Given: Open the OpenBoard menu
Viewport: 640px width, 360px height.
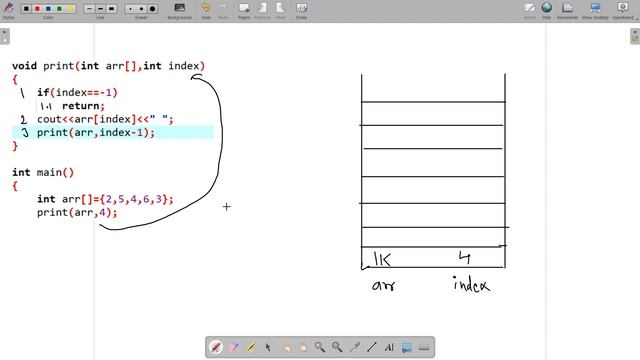Looking at the screenshot, I should pos(623,10).
